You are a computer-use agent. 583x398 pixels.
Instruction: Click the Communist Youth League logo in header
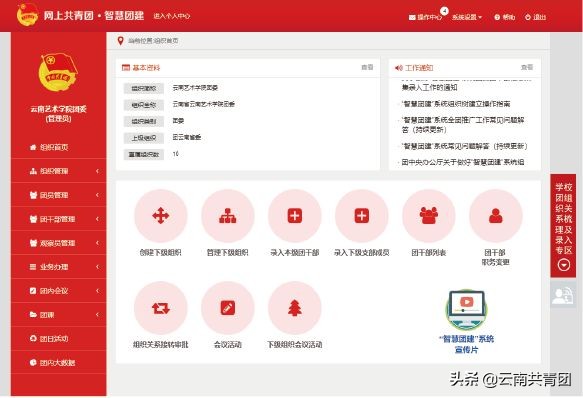pyautogui.click(x=27, y=15)
